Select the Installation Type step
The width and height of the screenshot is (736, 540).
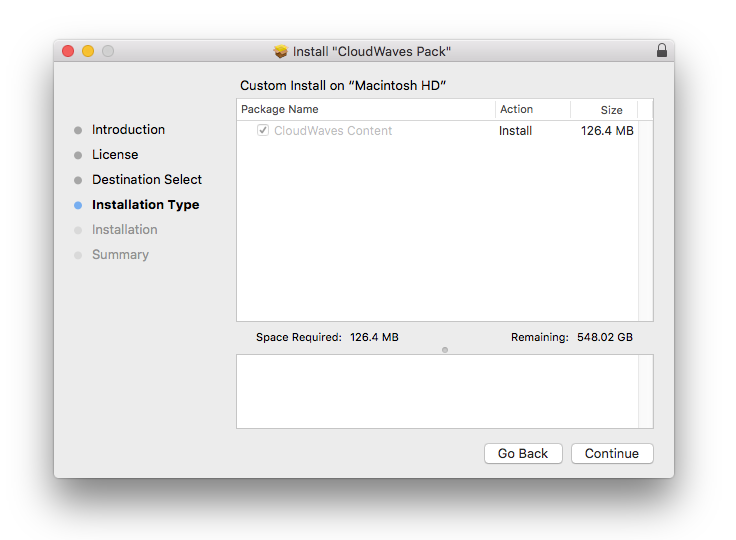[145, 205]
